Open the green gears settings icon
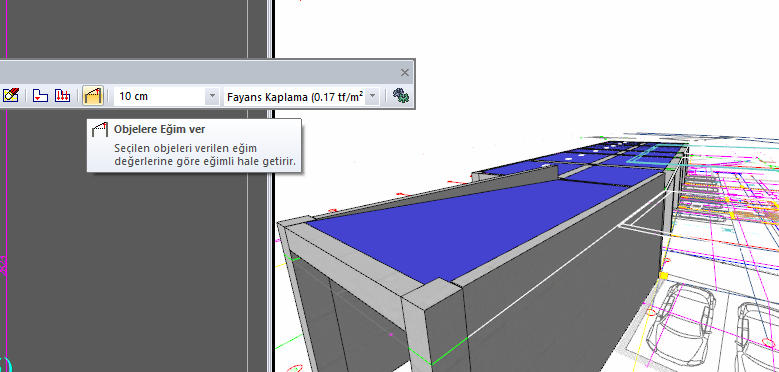The width and height of the screenshot is (779, 372). click(401, 96)
